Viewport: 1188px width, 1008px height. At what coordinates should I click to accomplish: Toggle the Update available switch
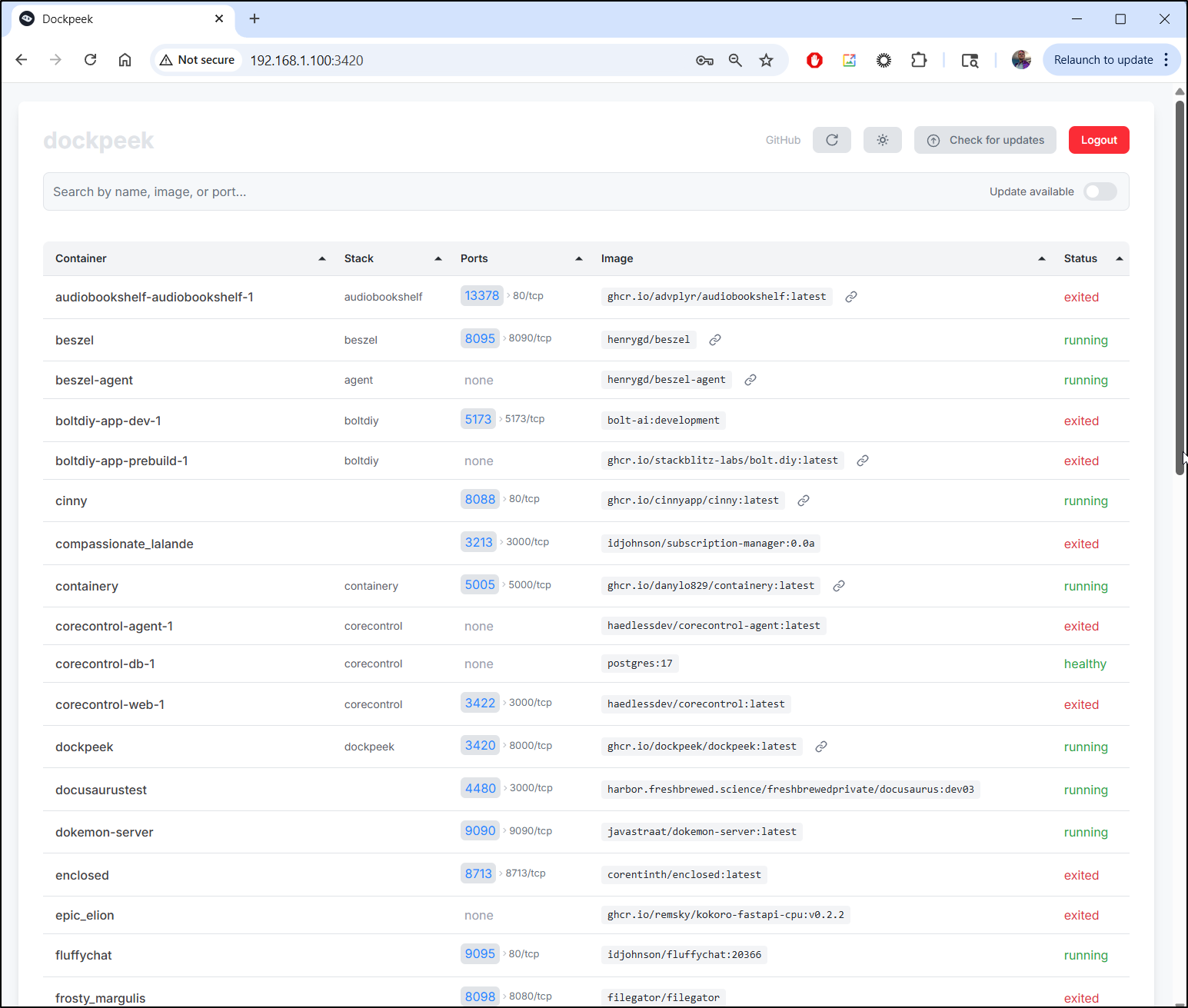pos(1100,191)
